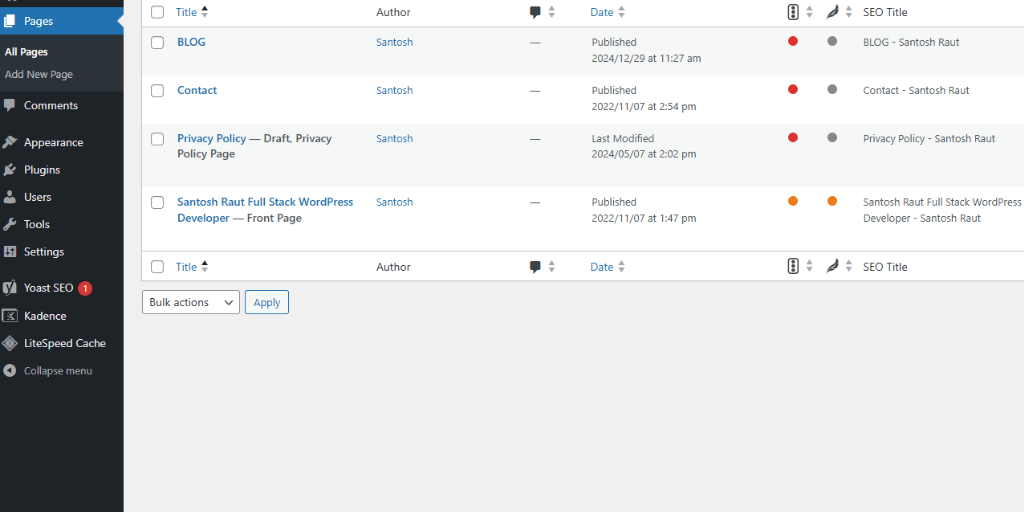Viewport: 1024px width, 512px height.
Task: Sort by Title using header sort arrows
Action: (x=204, y=12)
